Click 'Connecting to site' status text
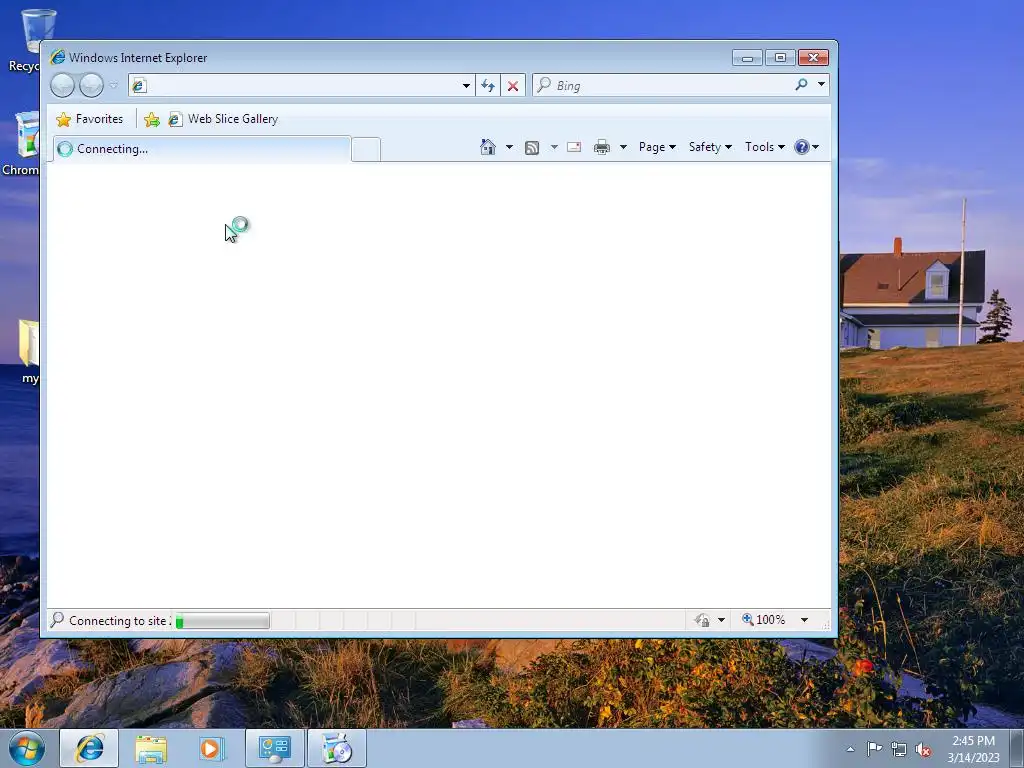This screenshot has width=1024, height=768. (118, 621)
